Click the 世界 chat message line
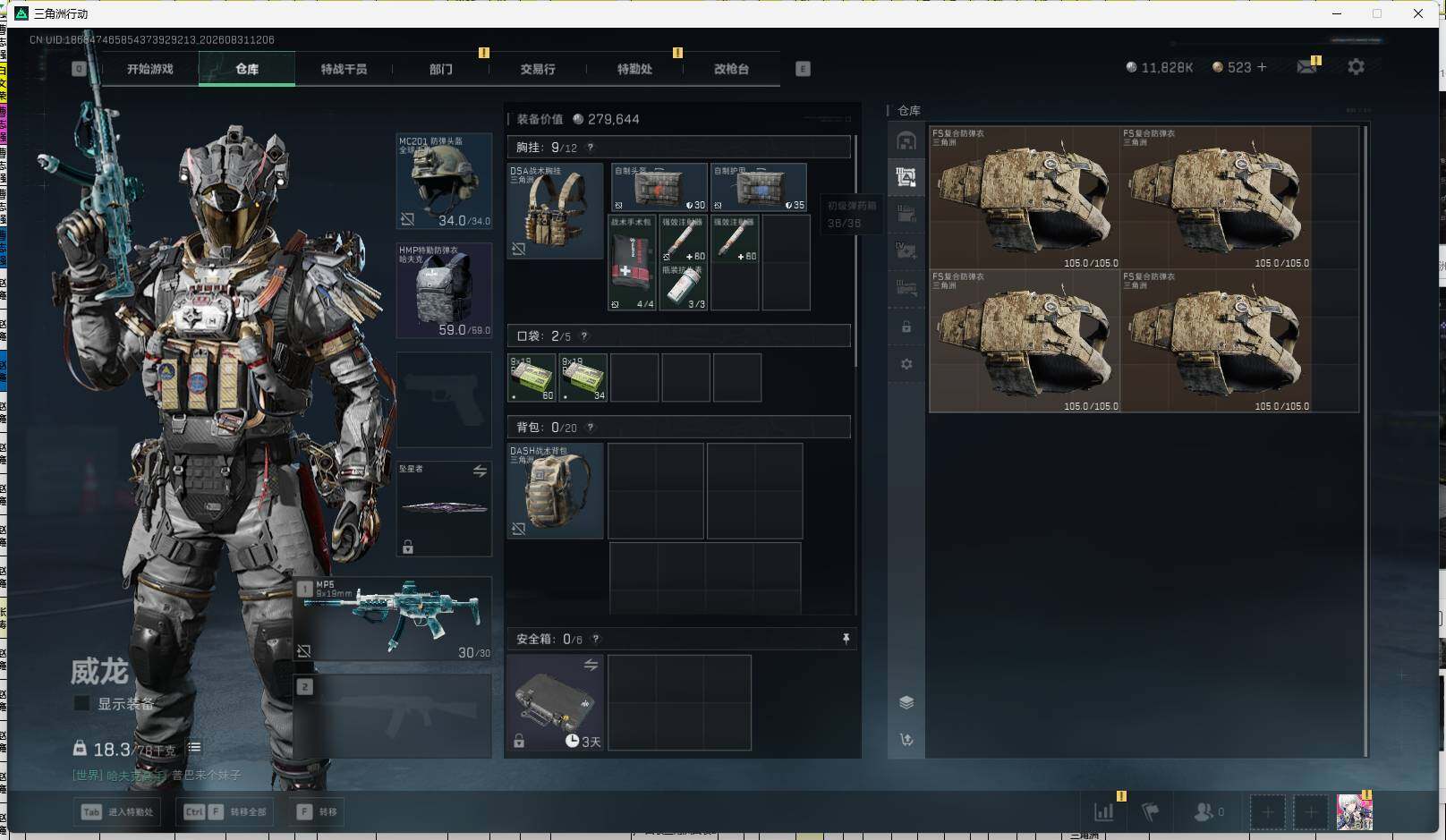The height and width of the screenshot is (840, 1446). coord(157,775)
